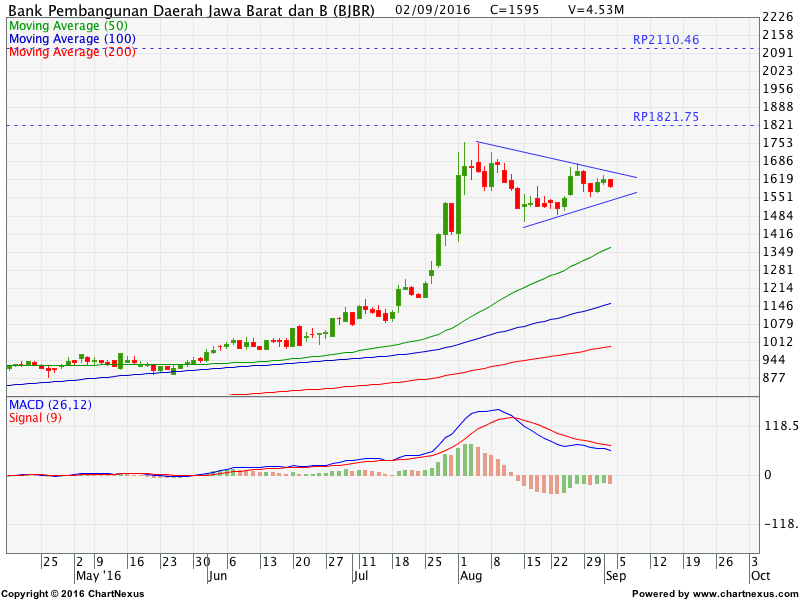Open the Powered by www.chartnexus.com link
Image resolution: width=800 pixels, height=600 pixels.
click(714, 594)
